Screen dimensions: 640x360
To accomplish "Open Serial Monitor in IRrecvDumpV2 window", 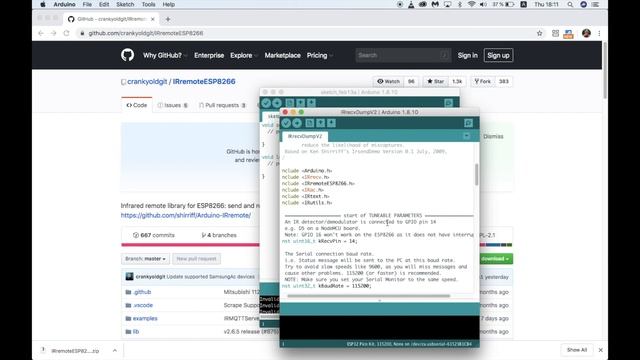I will (468, 123).
